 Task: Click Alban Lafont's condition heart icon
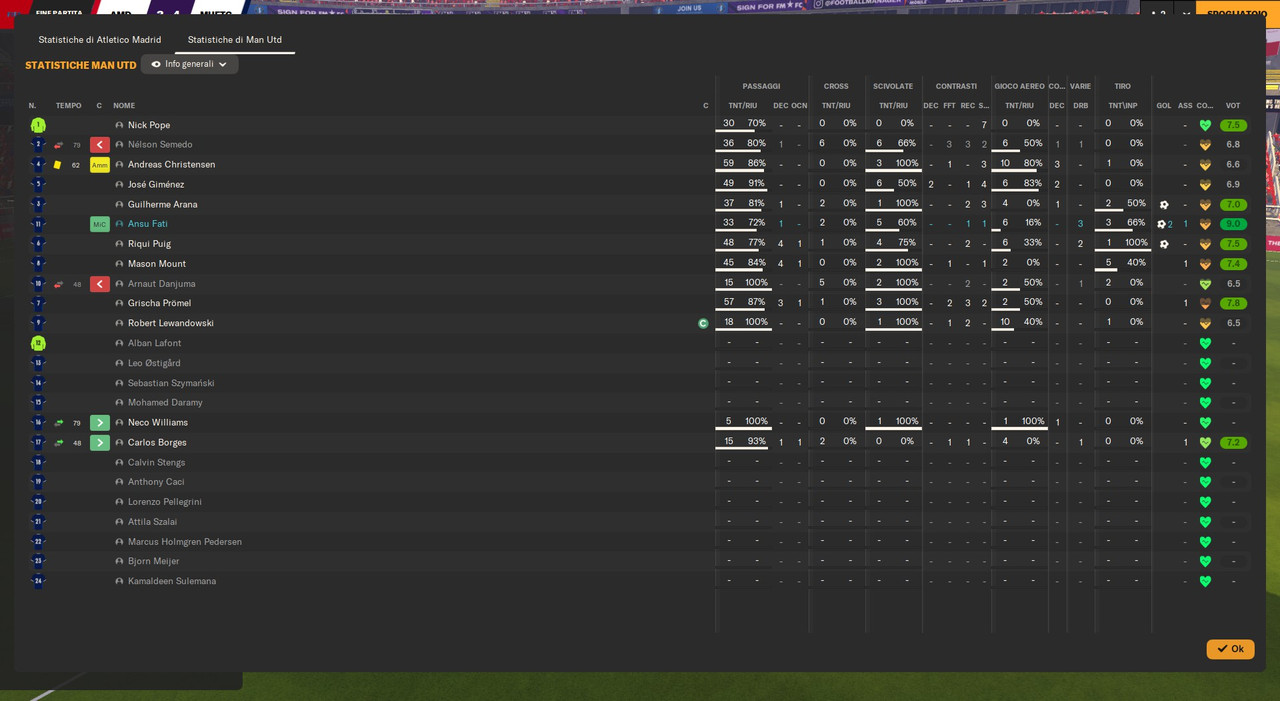(x=1205, y=344)
